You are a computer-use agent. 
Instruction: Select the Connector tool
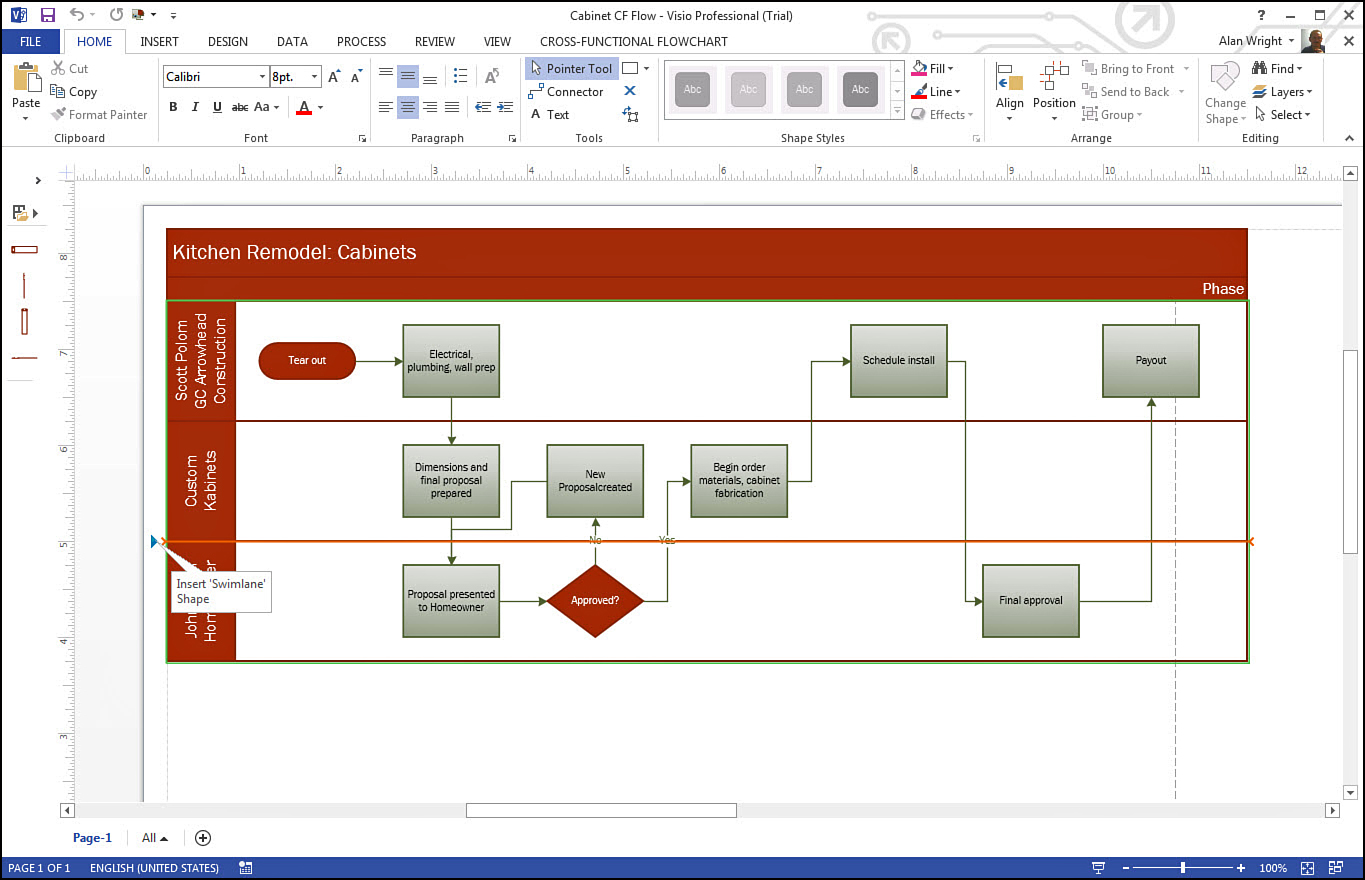coord(566,92)
